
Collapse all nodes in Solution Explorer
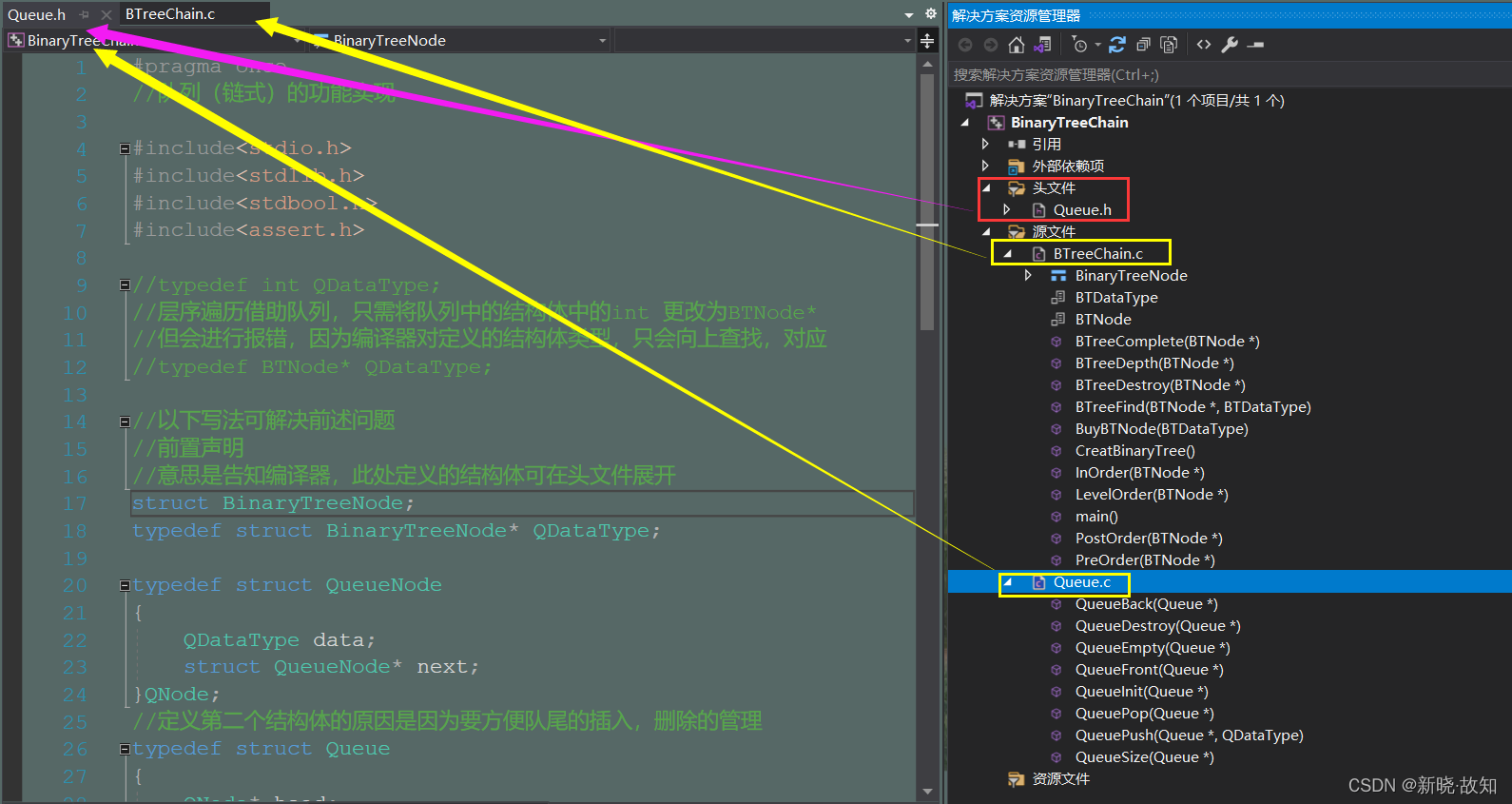(x=1143, y=45)
